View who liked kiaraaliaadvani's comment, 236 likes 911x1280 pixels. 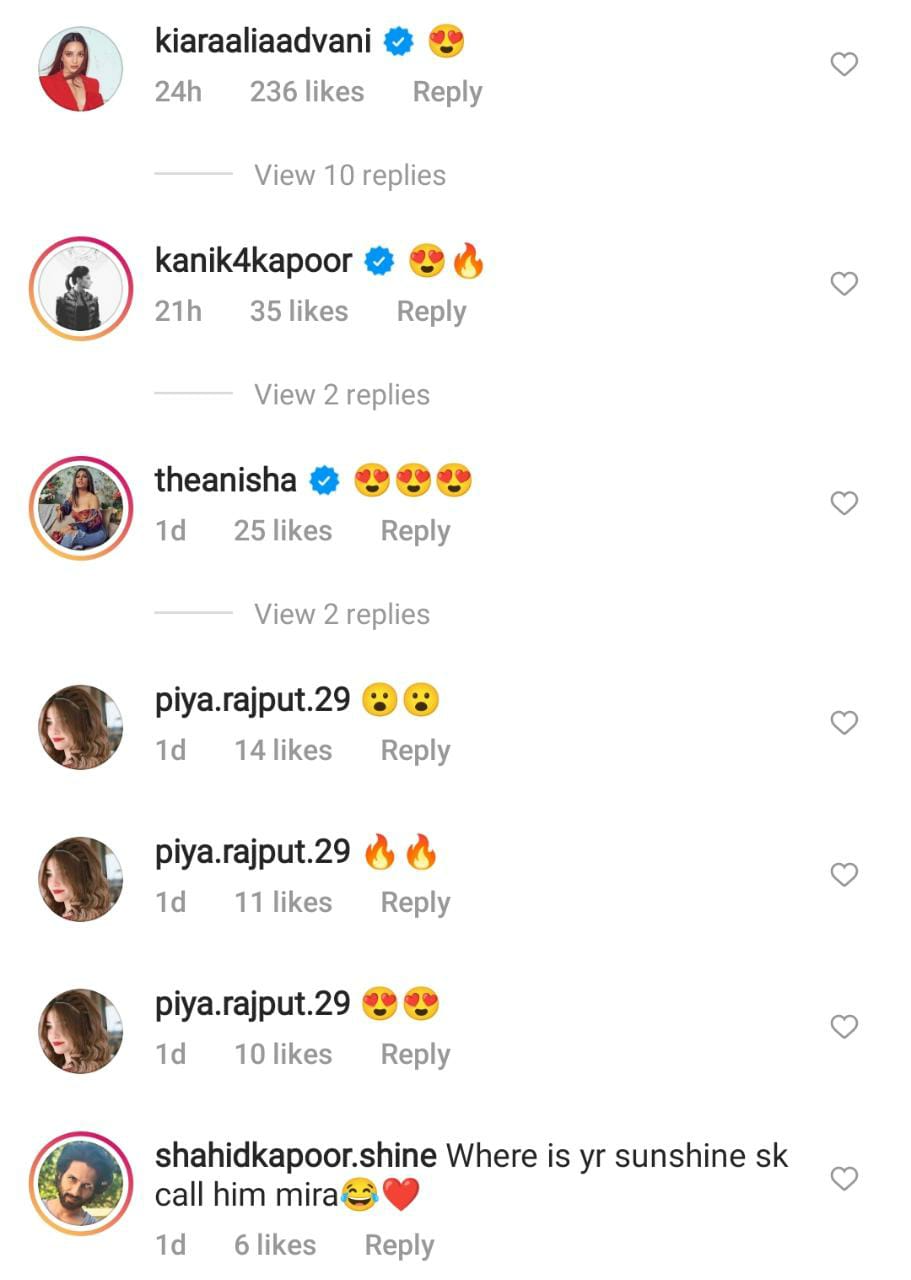306,92
